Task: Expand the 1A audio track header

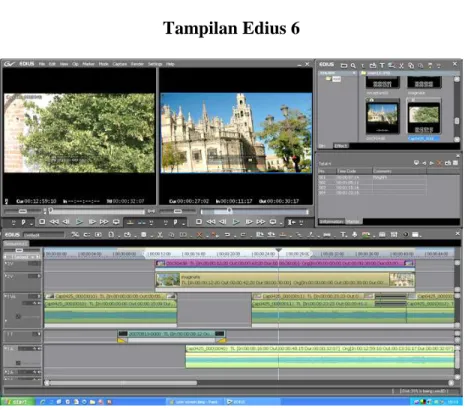Action: click(x=6, y=348)
